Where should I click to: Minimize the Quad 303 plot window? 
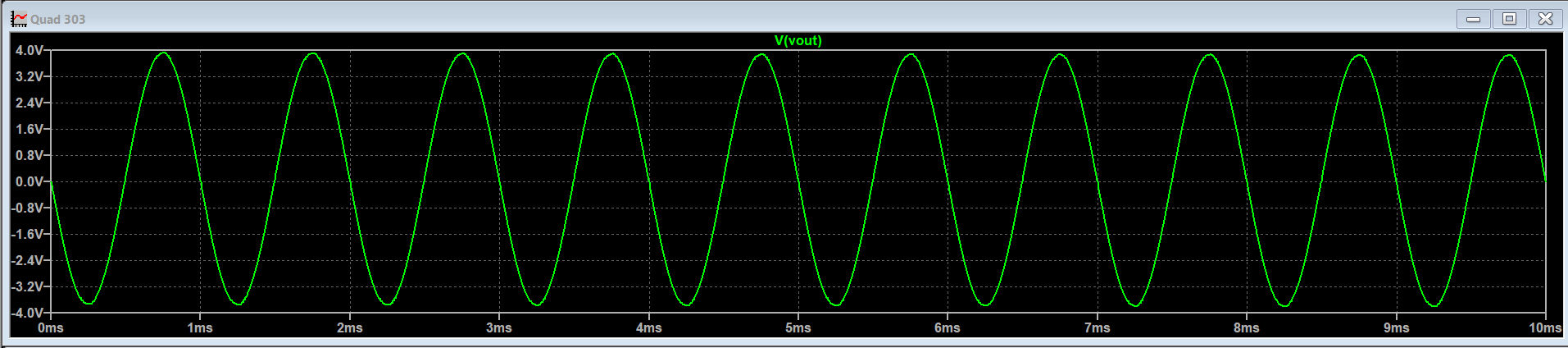coord(1473,19)
